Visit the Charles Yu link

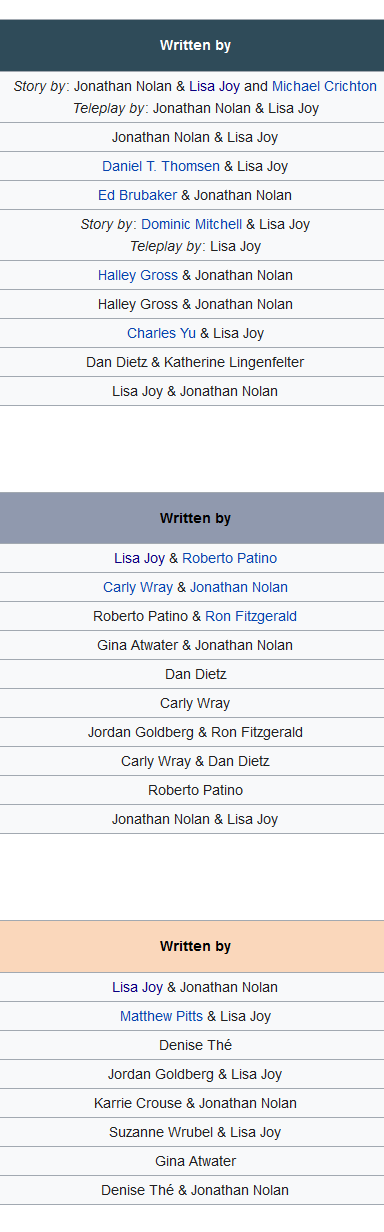coord(162,333)
